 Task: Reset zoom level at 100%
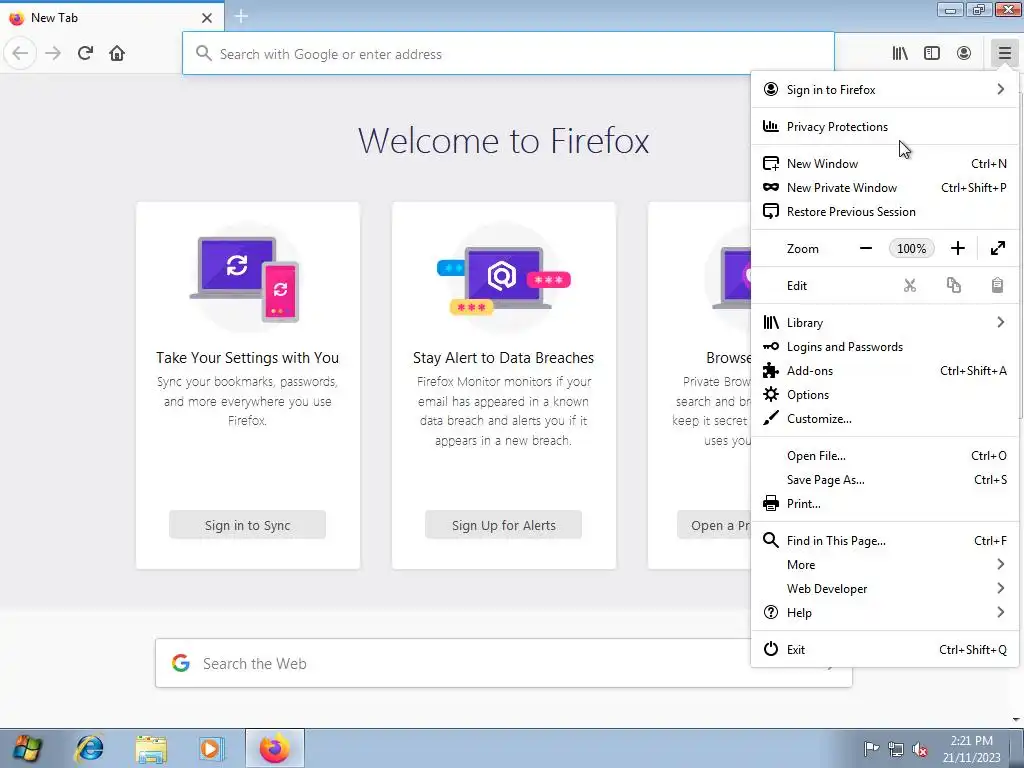pyautogui.click(x=912, y=248)
